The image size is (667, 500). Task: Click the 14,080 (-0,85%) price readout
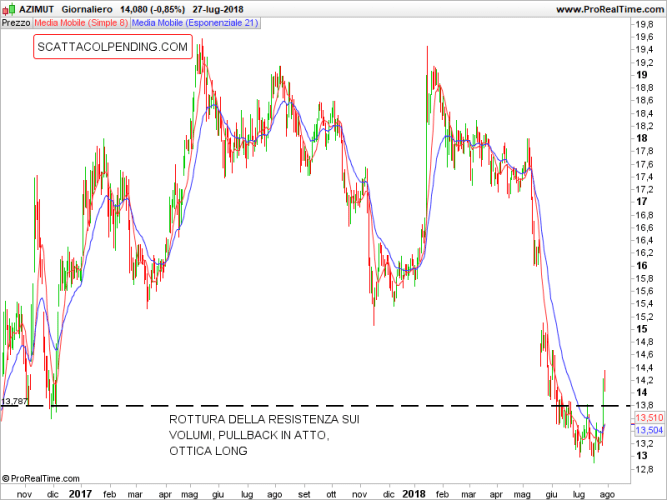152,9
